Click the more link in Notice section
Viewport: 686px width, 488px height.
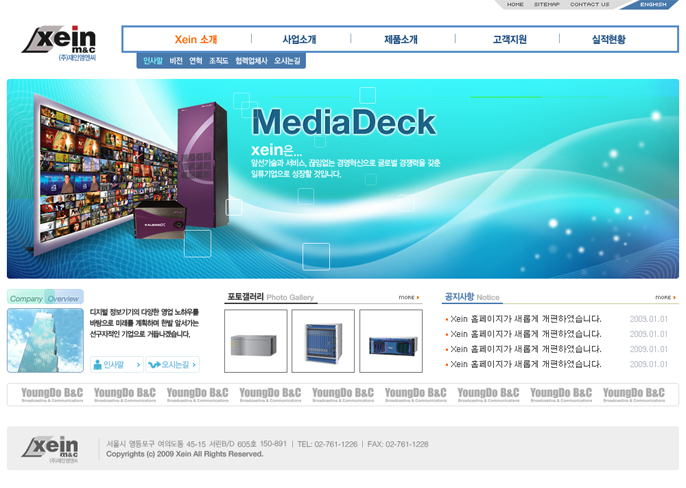[665, 297]
